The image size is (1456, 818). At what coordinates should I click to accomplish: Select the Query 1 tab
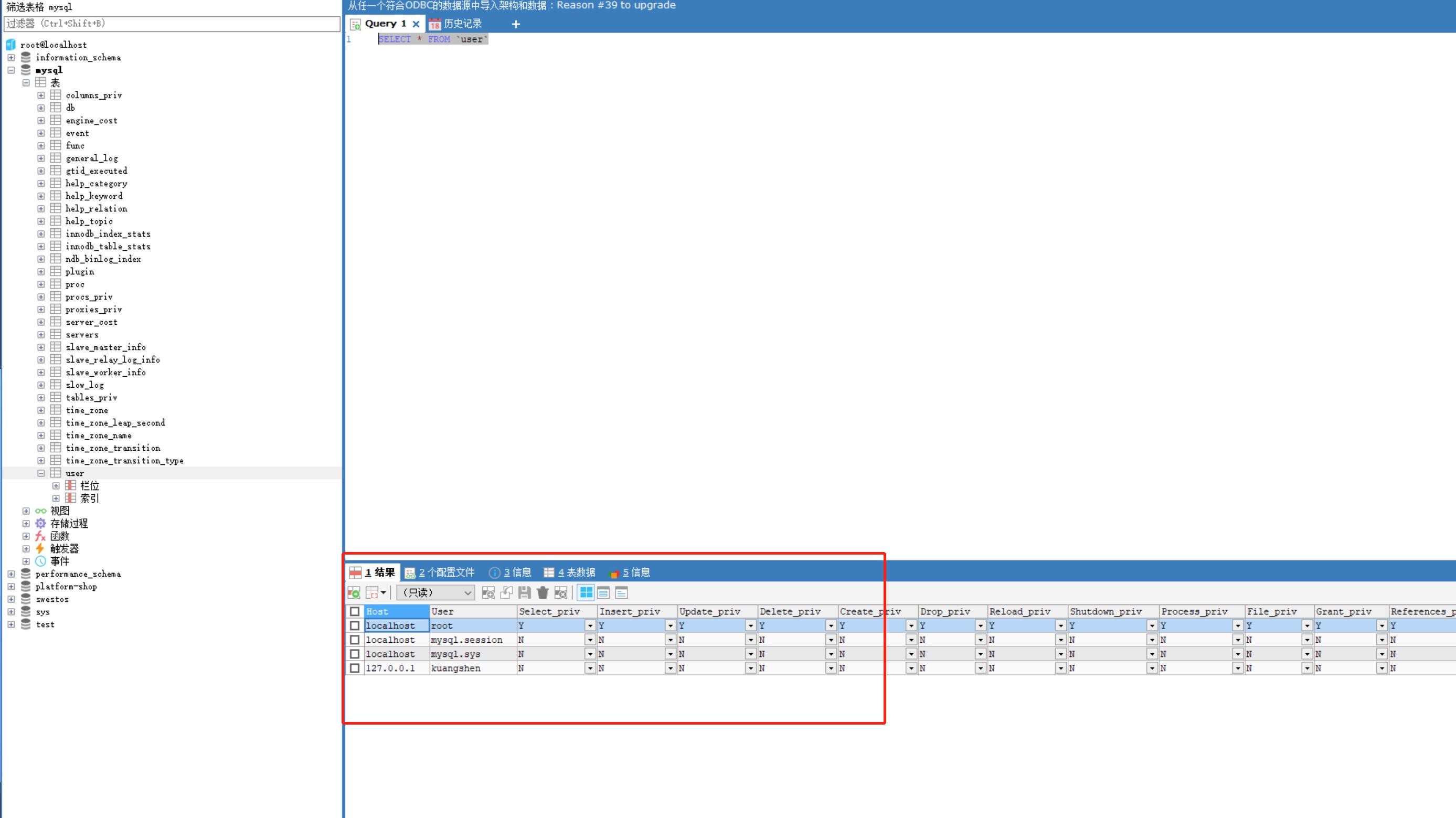(386, 24)
